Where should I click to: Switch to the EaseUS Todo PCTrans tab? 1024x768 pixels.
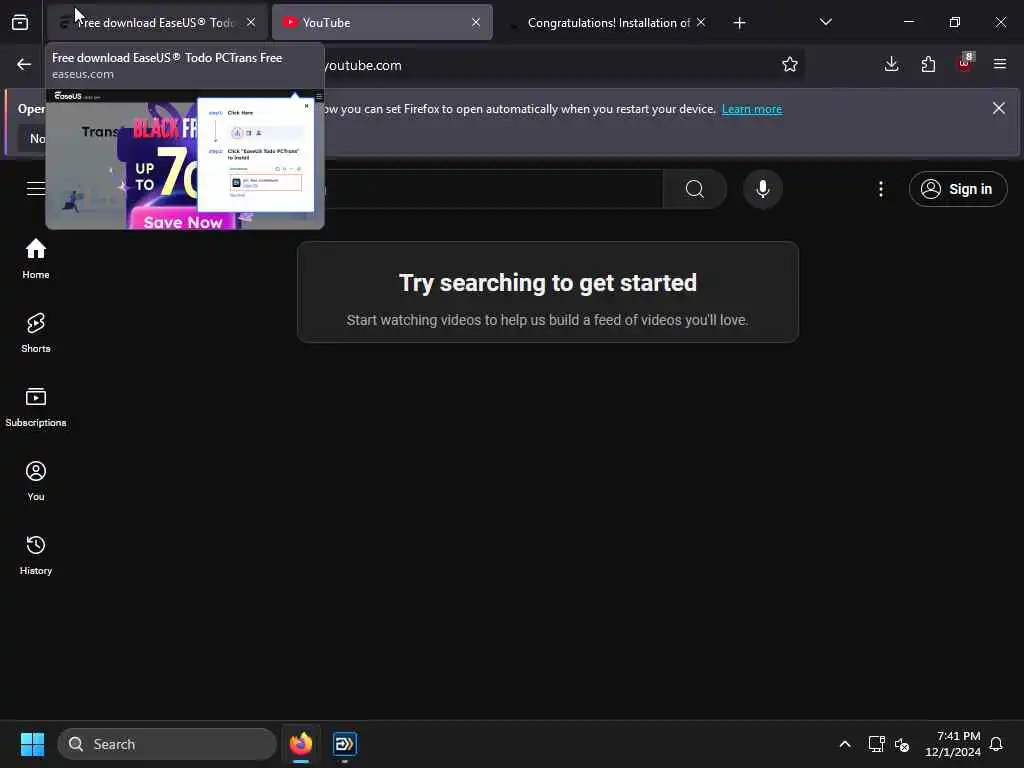(157, 23)
